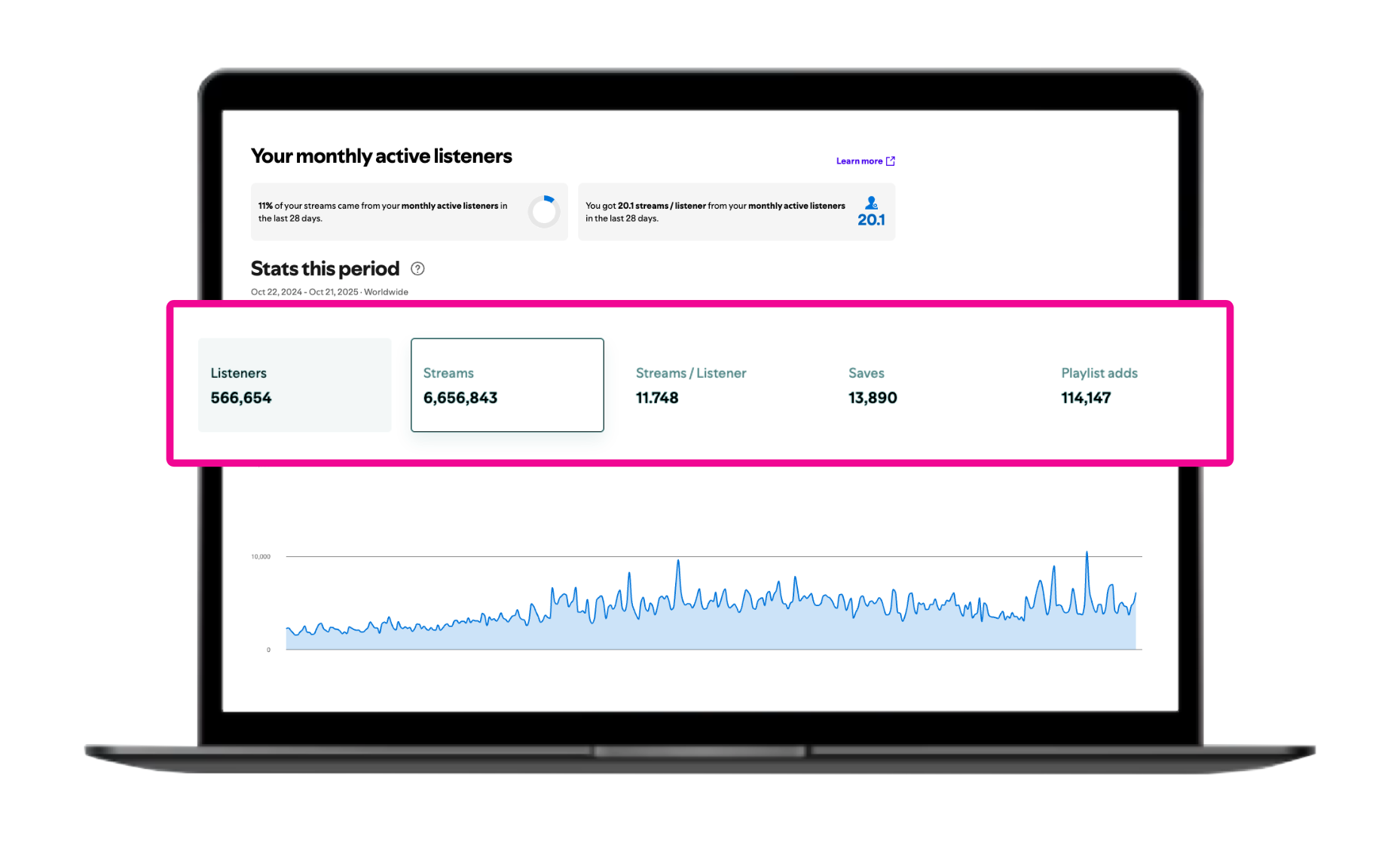
Task: Click the Stats this period heading
Action: coord(325,269)
